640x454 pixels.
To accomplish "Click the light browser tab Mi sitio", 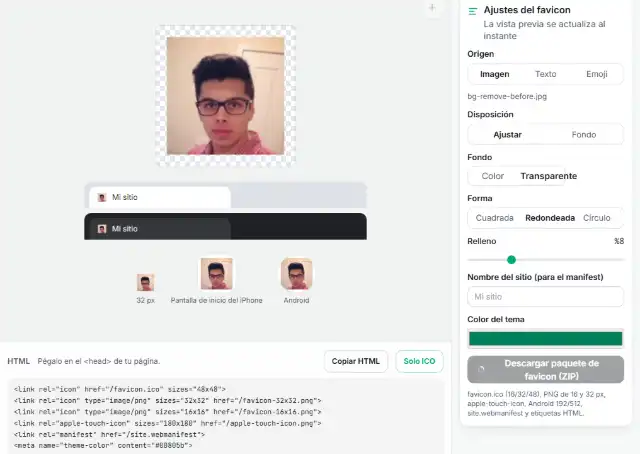I will pyautogui.click(x=160, y=198).
